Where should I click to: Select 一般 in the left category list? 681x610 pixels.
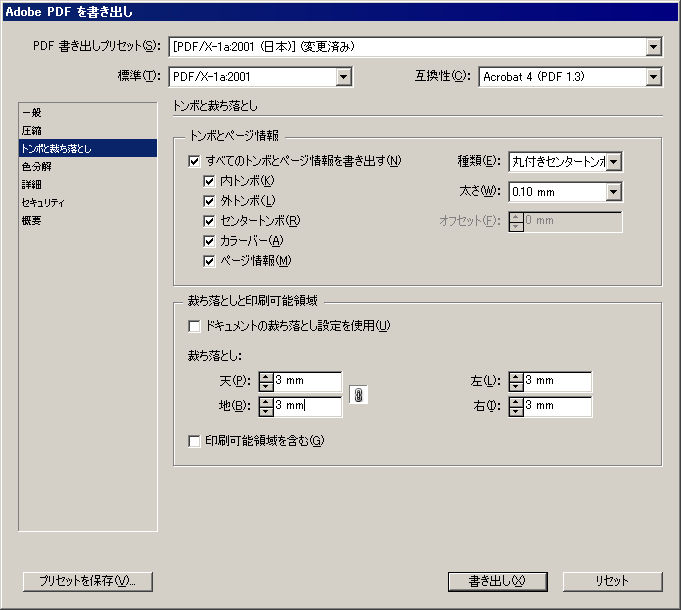click(32, 112)
